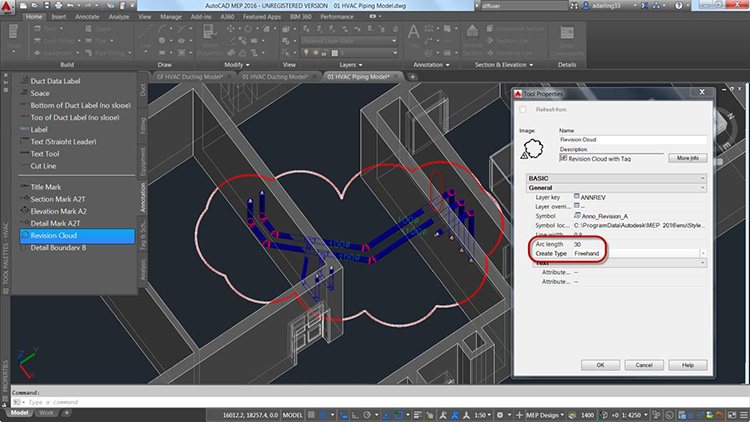The image size is (750, 422).
Task: Switch to the Insert ribbon tab
Action: click(x=59, y=17)
